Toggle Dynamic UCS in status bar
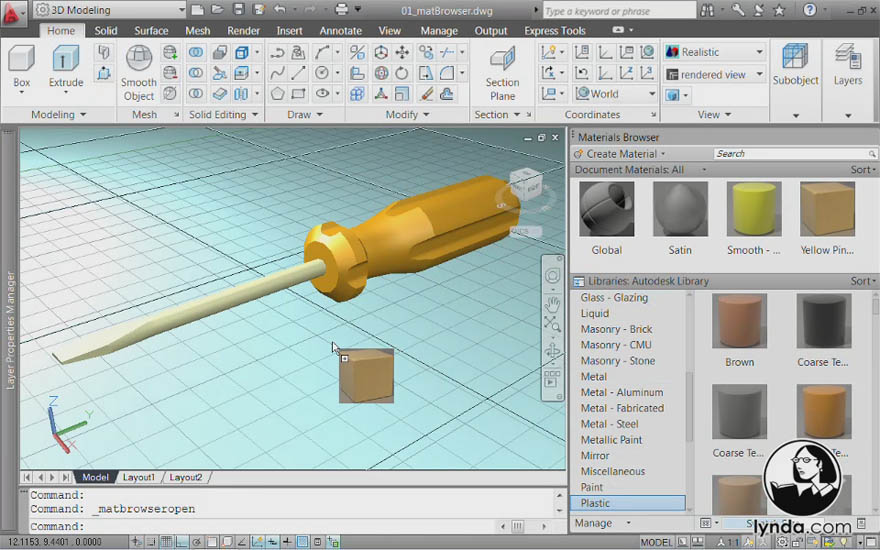880x550 pixels. [257, 542]
